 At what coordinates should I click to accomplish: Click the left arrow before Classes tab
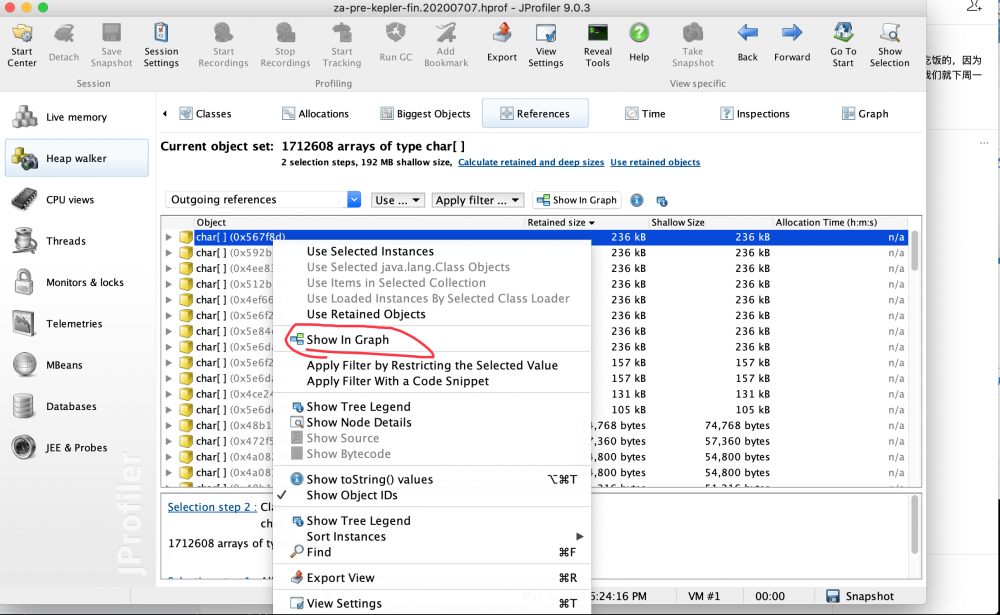165,114
